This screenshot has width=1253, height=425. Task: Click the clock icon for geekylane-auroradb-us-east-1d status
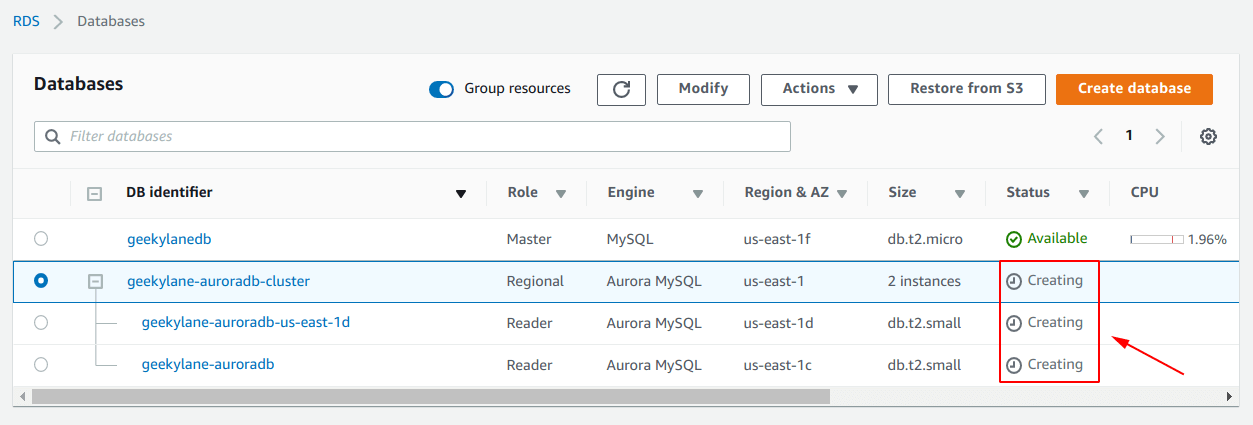1014,323
